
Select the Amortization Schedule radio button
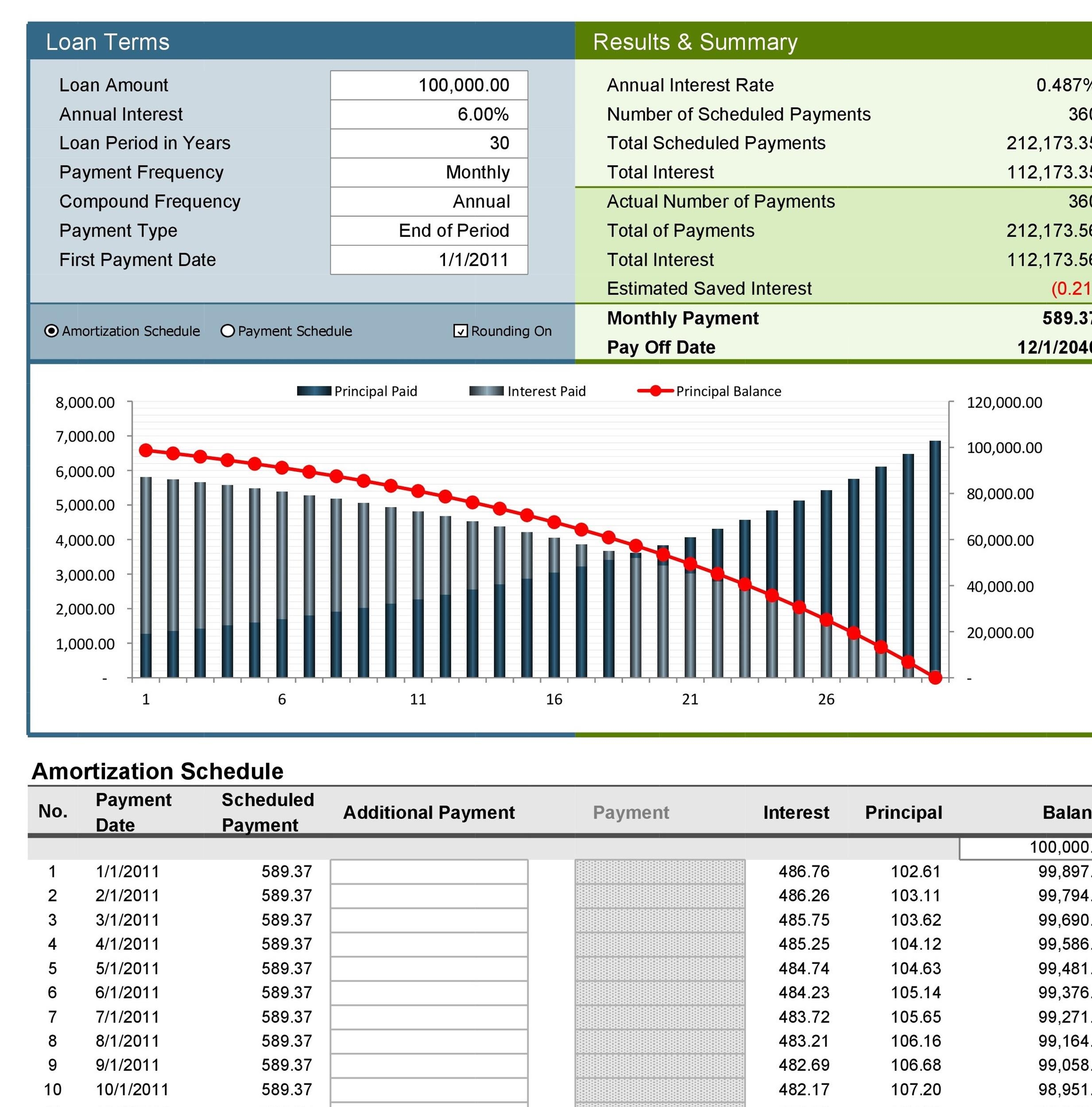(52, 331)
